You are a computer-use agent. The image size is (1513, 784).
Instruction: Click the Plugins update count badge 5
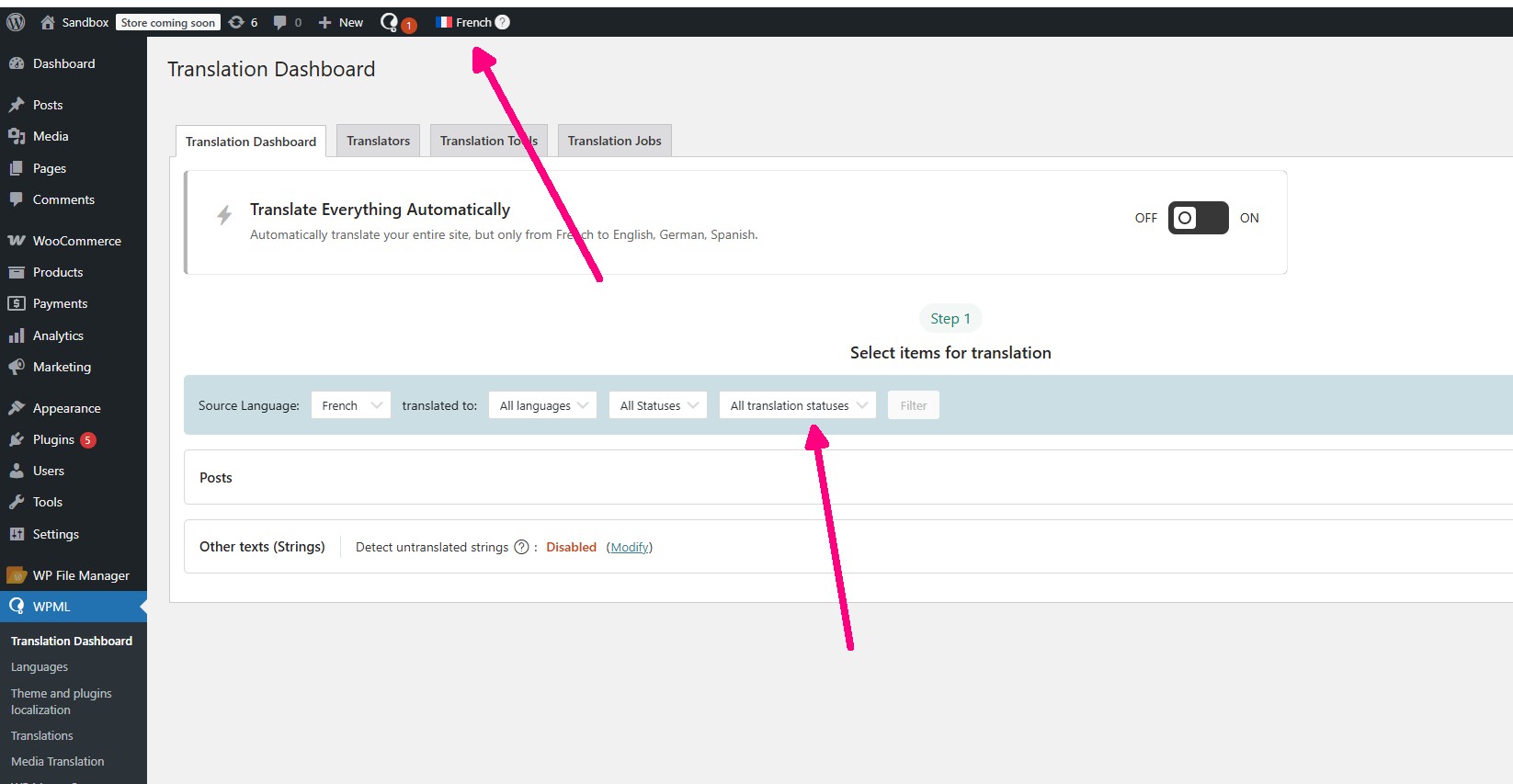tap(88, 440)
